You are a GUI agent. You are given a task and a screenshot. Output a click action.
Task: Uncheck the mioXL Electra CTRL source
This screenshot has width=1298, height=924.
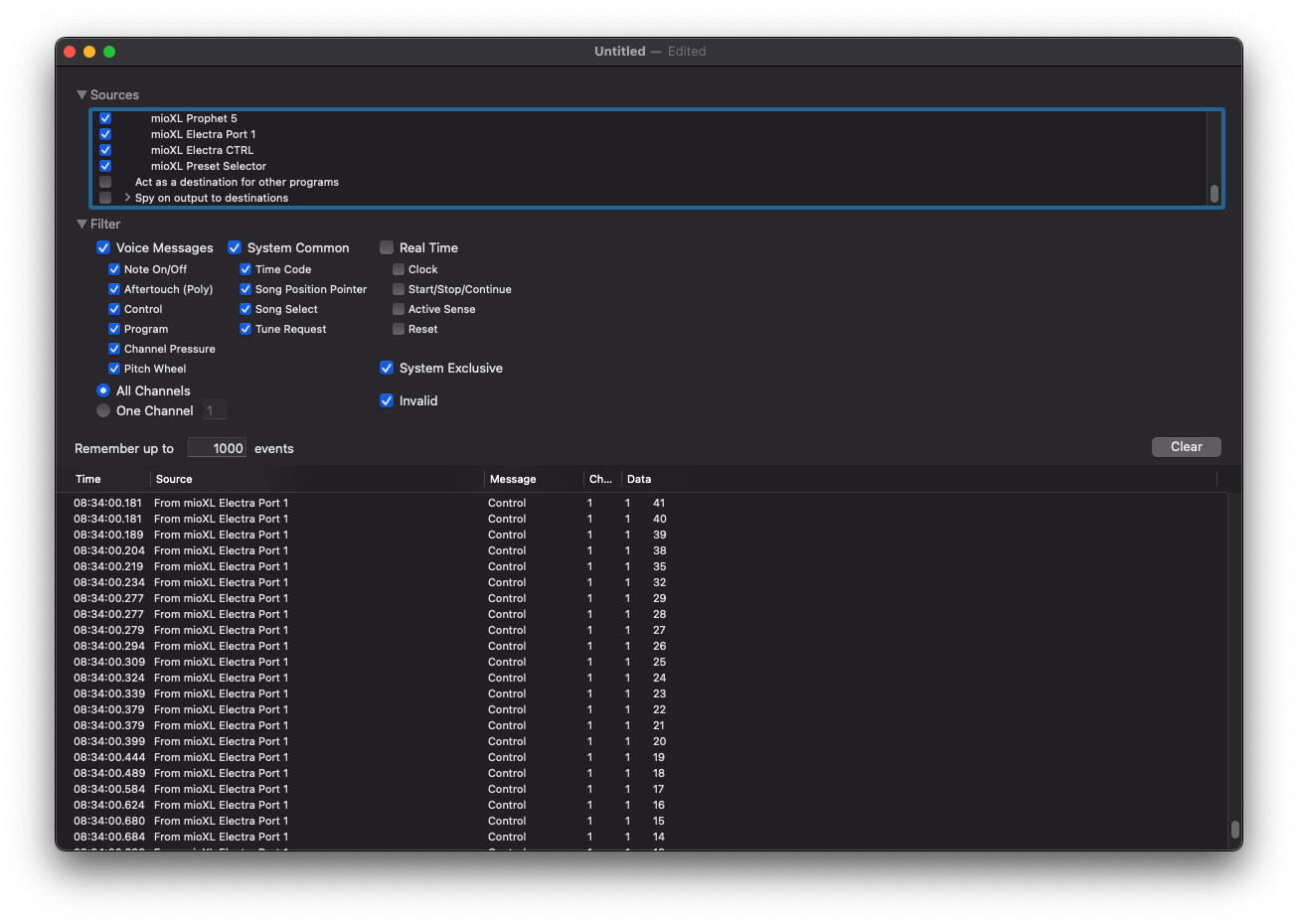click(x=105, y=150)
